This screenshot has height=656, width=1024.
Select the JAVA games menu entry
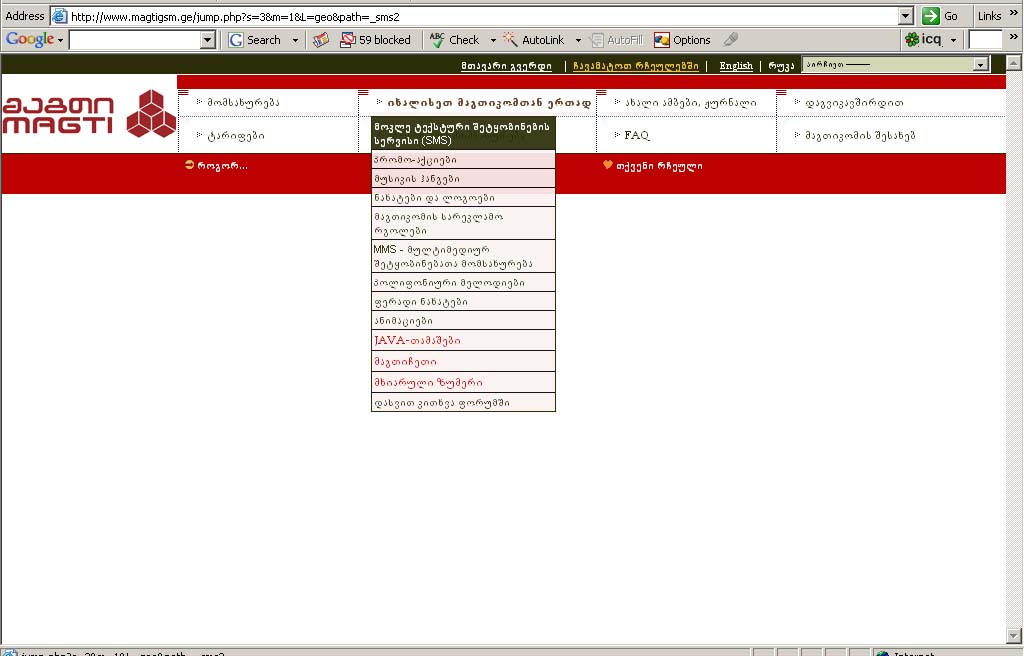tap(416, 341)
